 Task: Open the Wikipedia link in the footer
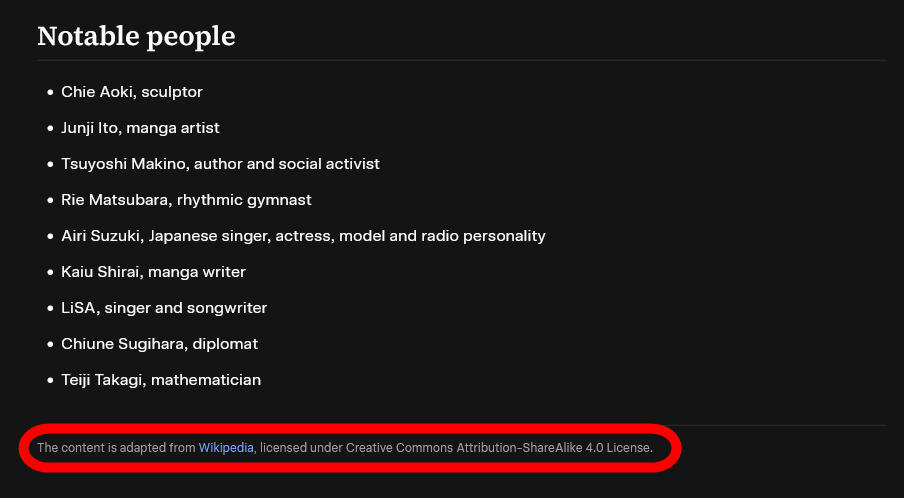coord(226,448)
